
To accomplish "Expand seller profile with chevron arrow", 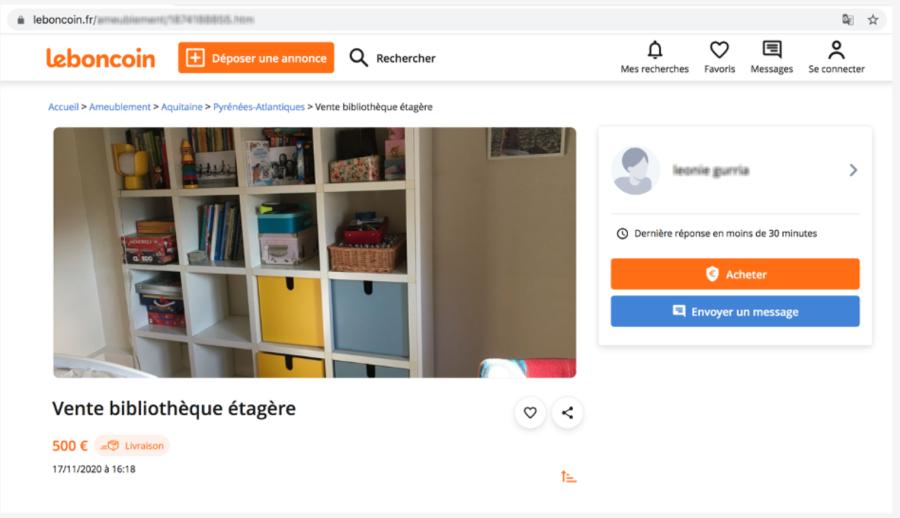I will tap(853, 170).
